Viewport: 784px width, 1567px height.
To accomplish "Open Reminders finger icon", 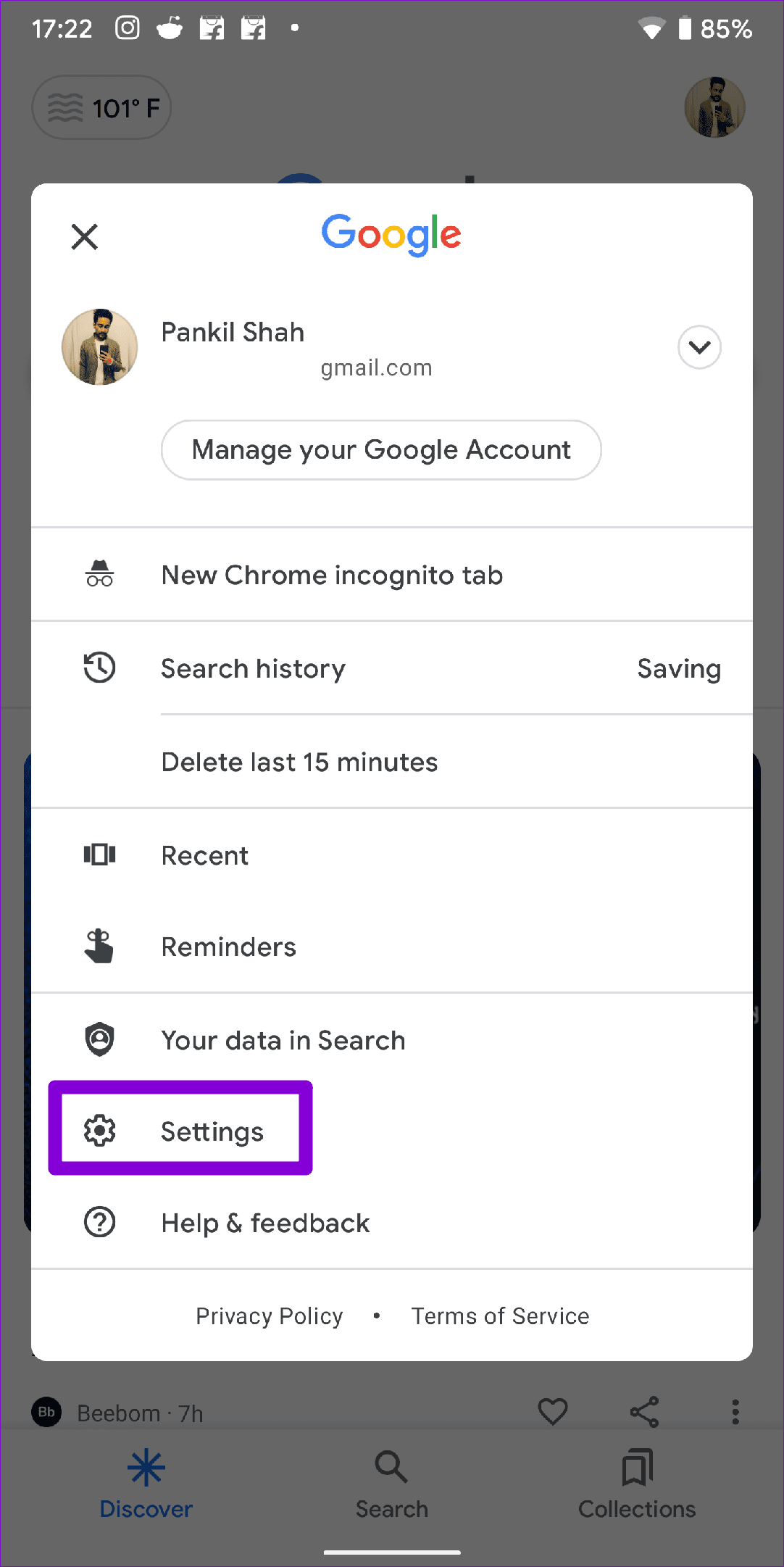I will click(x=99, y=947).
